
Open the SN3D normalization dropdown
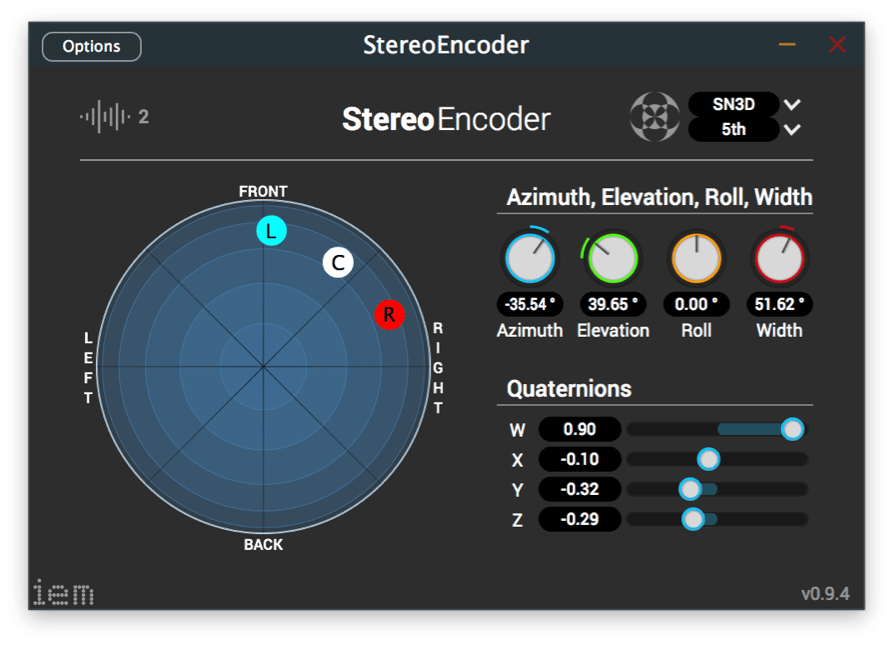(x=735, y=104)
